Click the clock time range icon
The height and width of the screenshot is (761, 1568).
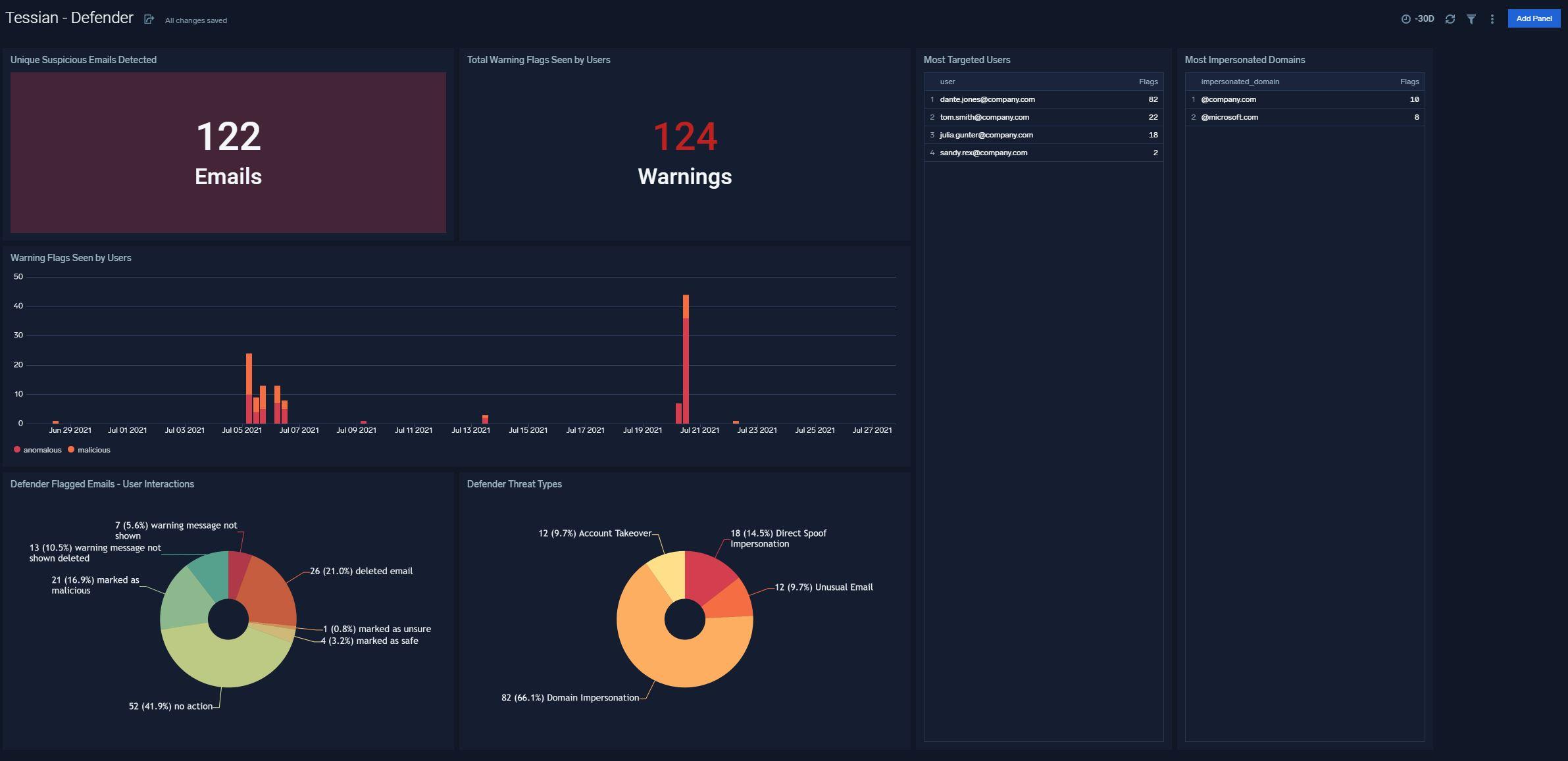pyautogui.click(x=1405, y=19)
